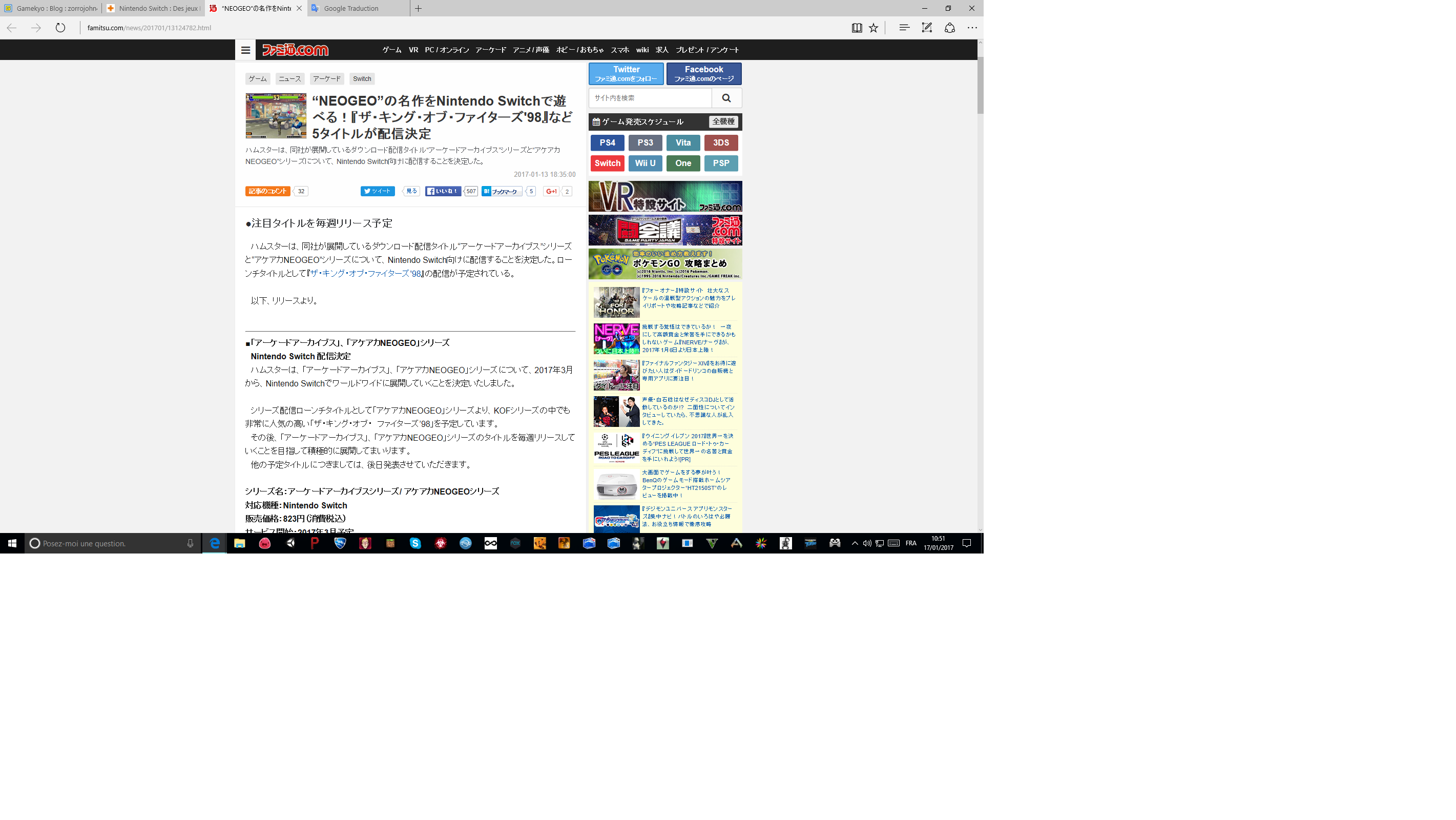This screenshot has height=820, width=1456.
Task: Click the Facebook page button
Action: pos(704,73)
